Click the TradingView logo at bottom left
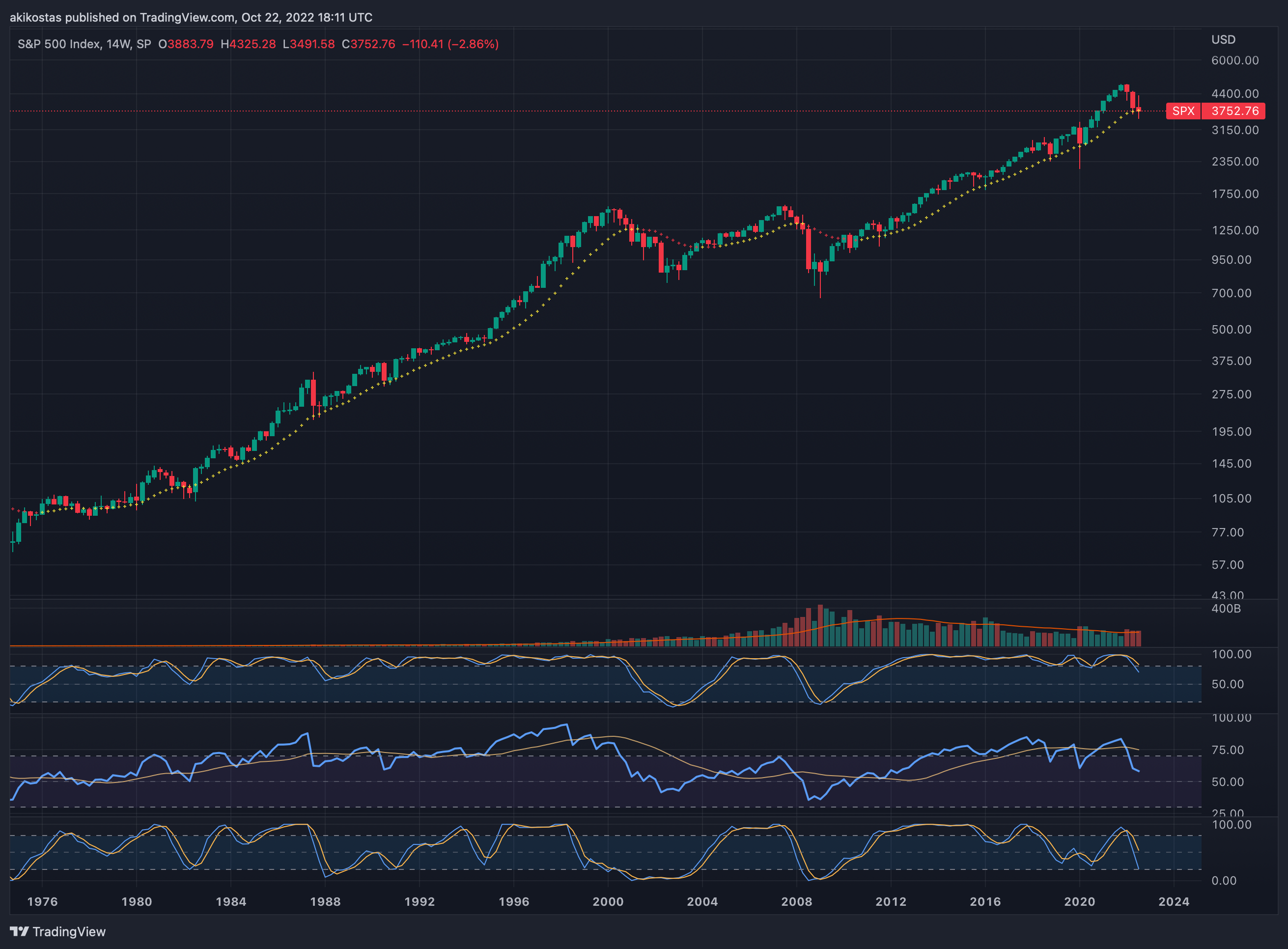 click(58, 931)
